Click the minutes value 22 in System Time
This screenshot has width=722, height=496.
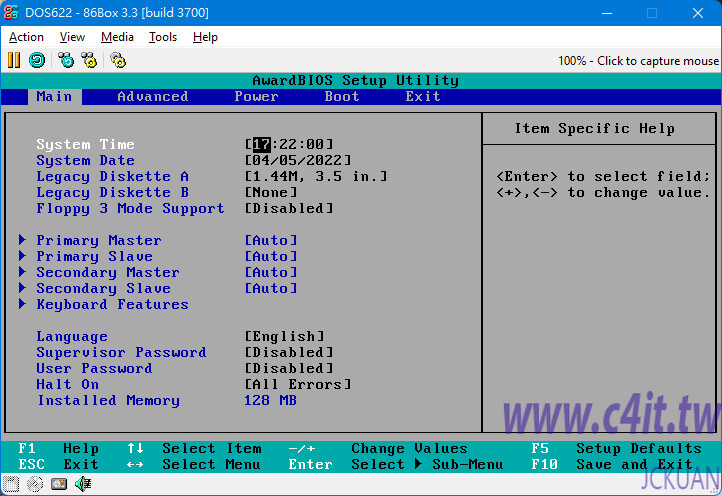pos(288,144)
